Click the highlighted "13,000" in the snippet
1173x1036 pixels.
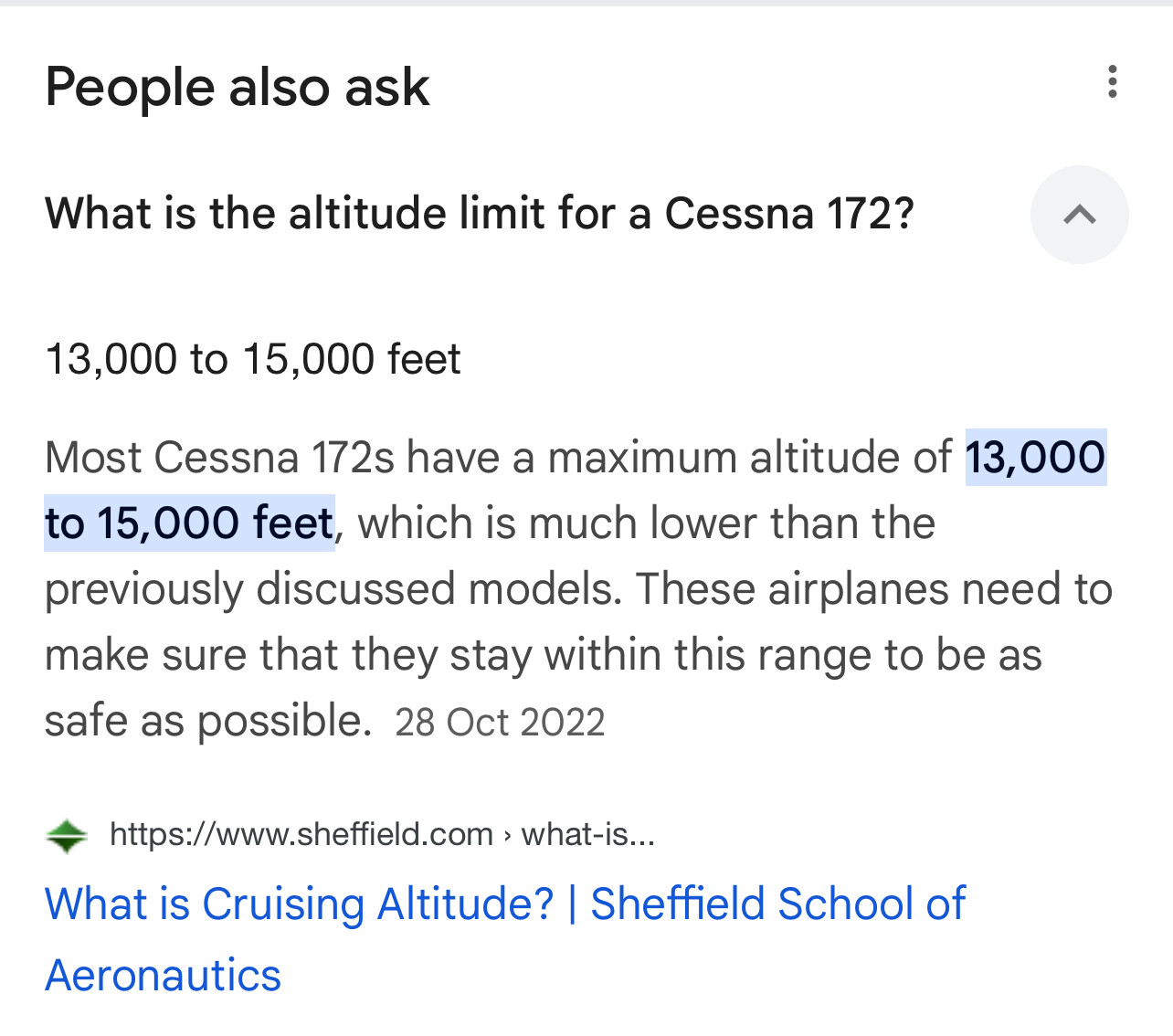1035,457
